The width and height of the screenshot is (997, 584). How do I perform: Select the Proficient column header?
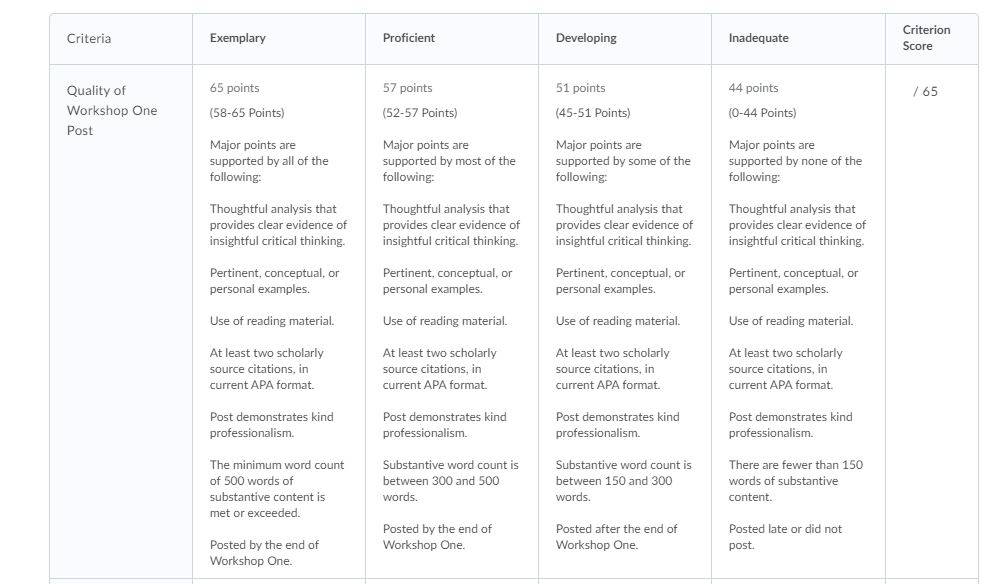tap(409, 38)
